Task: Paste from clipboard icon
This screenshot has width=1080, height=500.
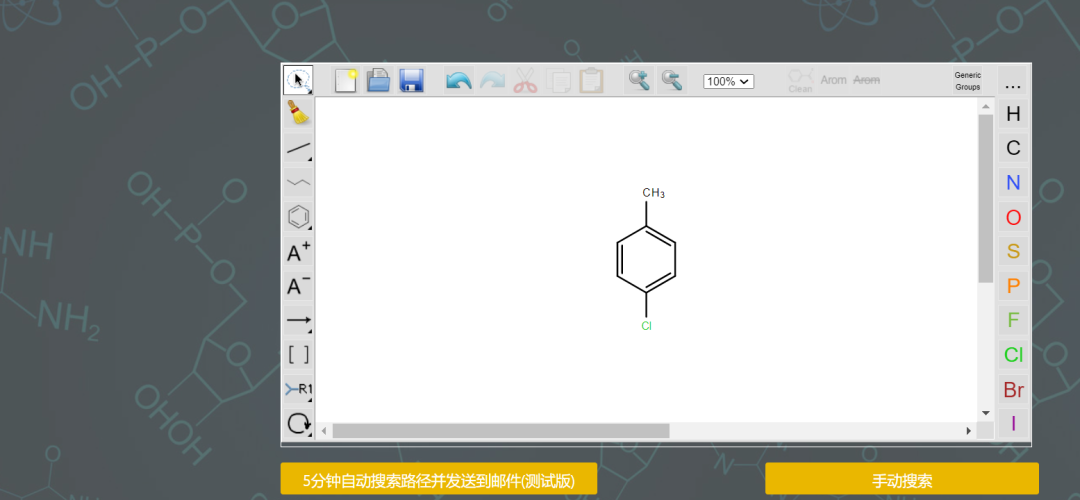Action: pyautogui.click(x=591, y=80)
